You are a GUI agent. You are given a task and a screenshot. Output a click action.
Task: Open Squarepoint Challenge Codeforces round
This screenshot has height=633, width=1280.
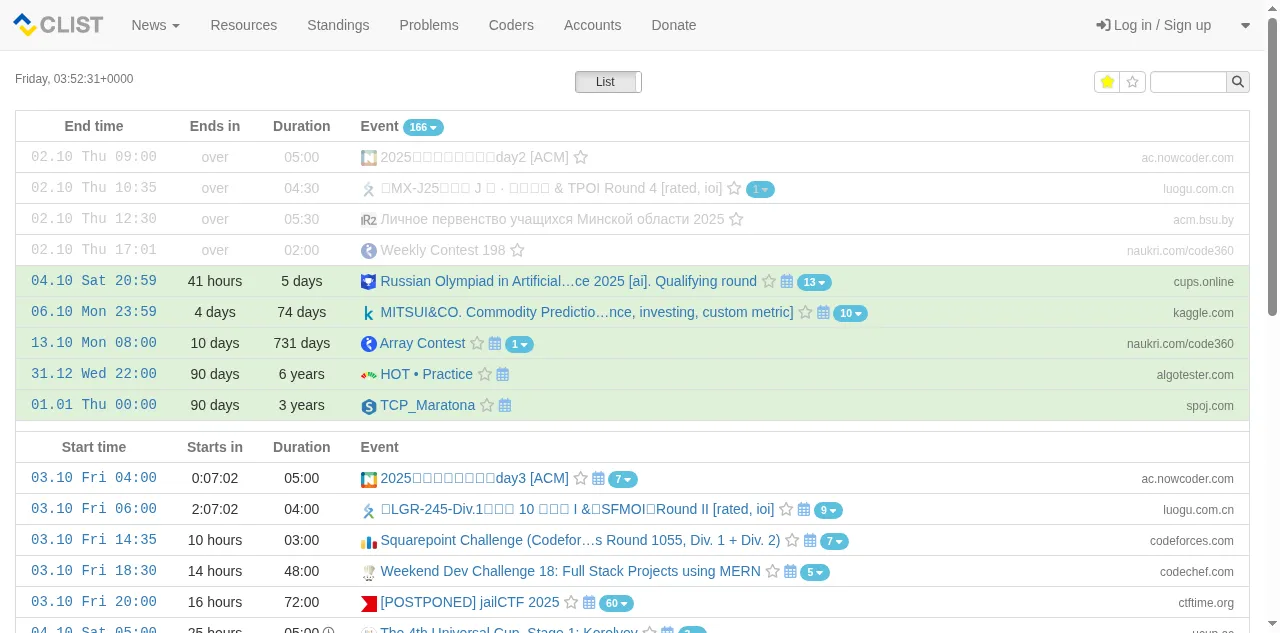click(580, 540)
